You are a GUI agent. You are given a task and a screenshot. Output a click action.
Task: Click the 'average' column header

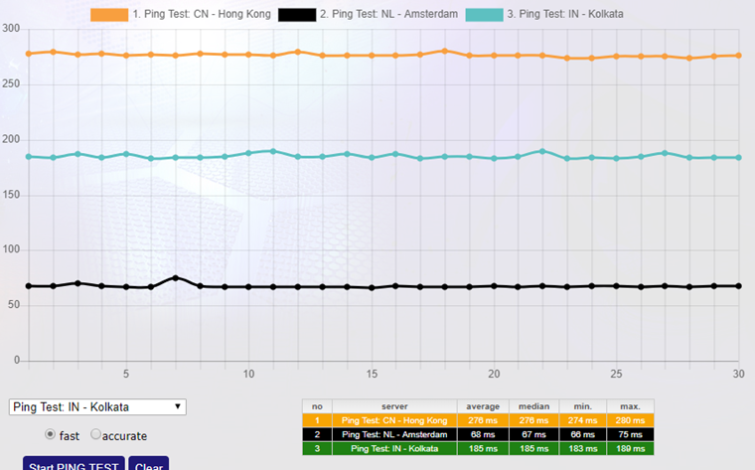(482, 407)
